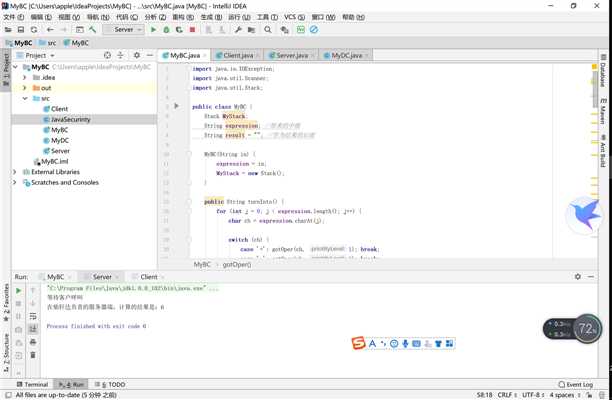612x400 pixels.
Task: Click the UTF-8 encoding in status bar
Action: coord(533,395)
